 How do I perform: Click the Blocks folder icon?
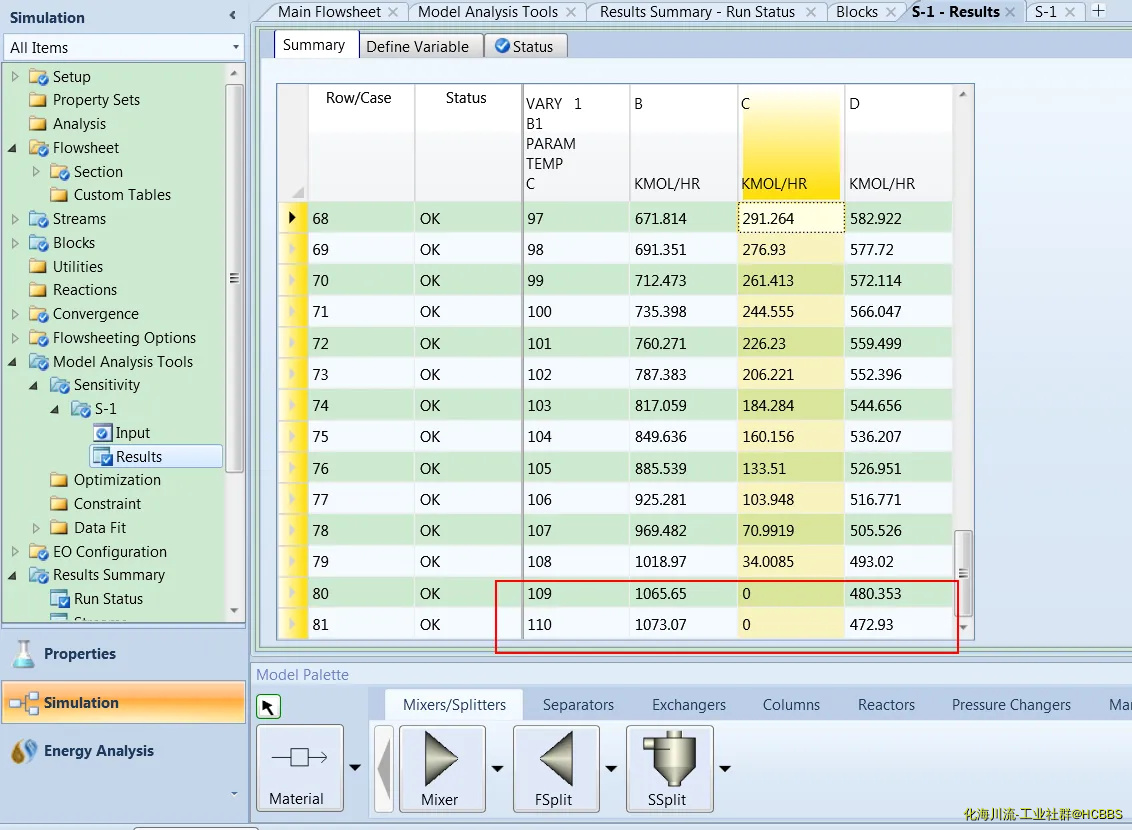tap(38, 243)
